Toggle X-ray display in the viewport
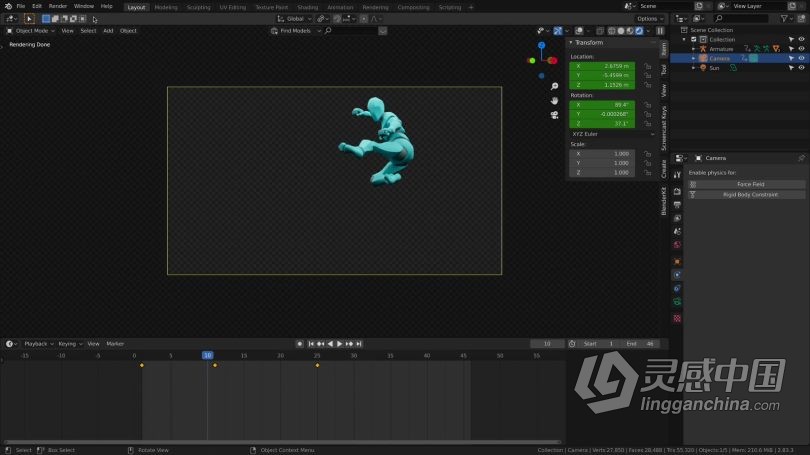The height and width of the screenshot is (455, 810). 599,31
